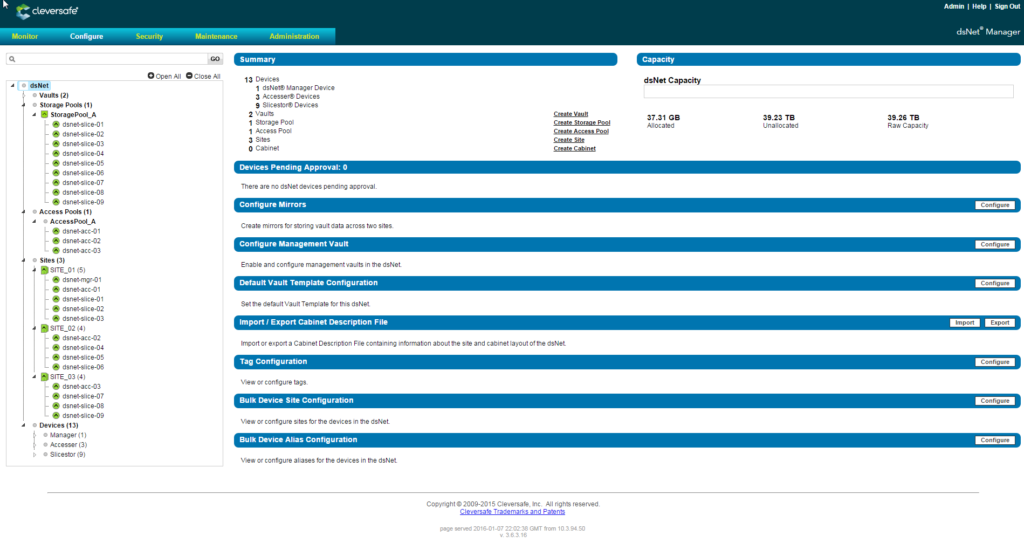1024x550 pixels.
Task: Click Configure for Default Vault Template Configuration
Action: 995,283
